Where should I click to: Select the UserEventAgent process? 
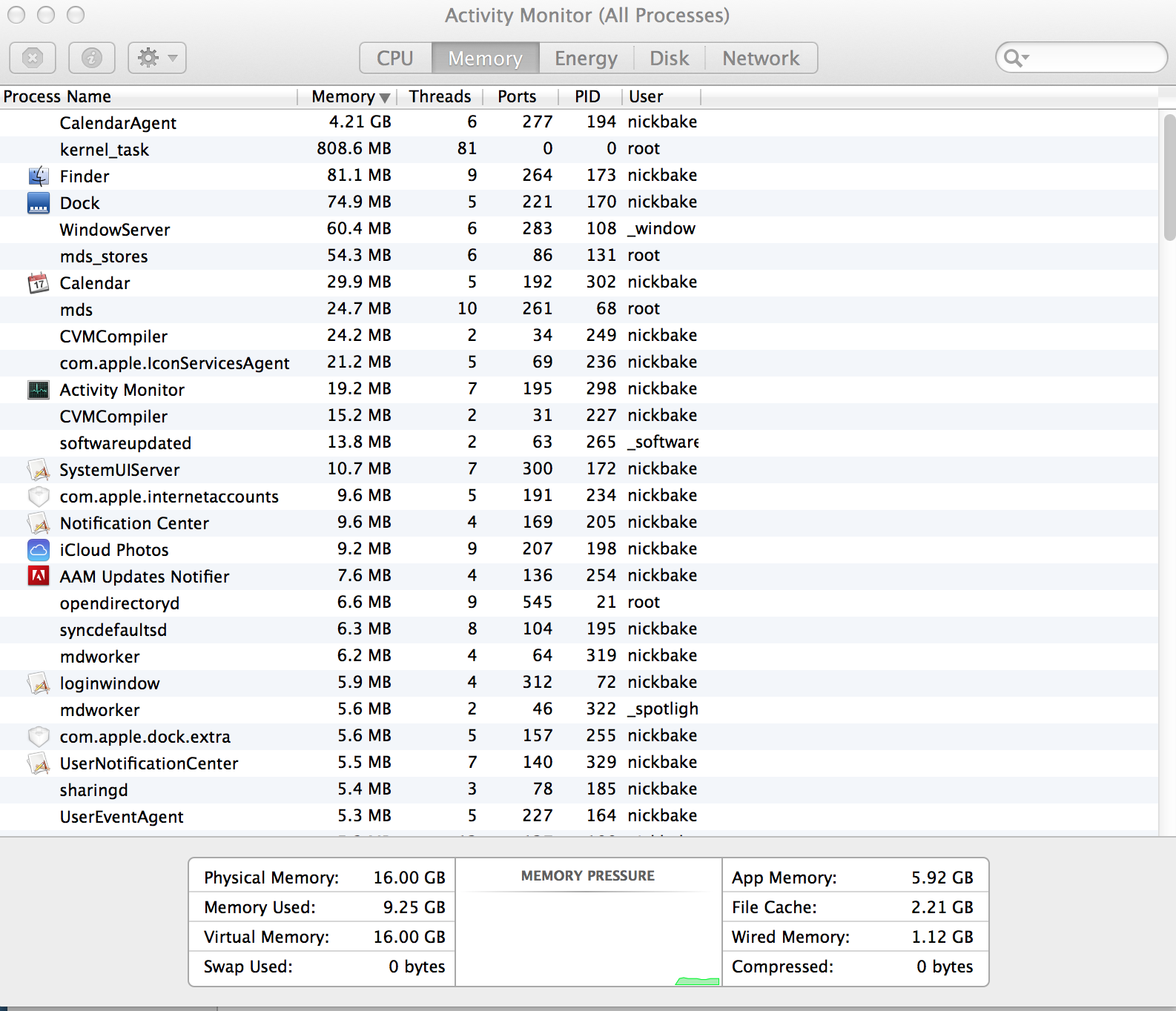tap(579, 817)
